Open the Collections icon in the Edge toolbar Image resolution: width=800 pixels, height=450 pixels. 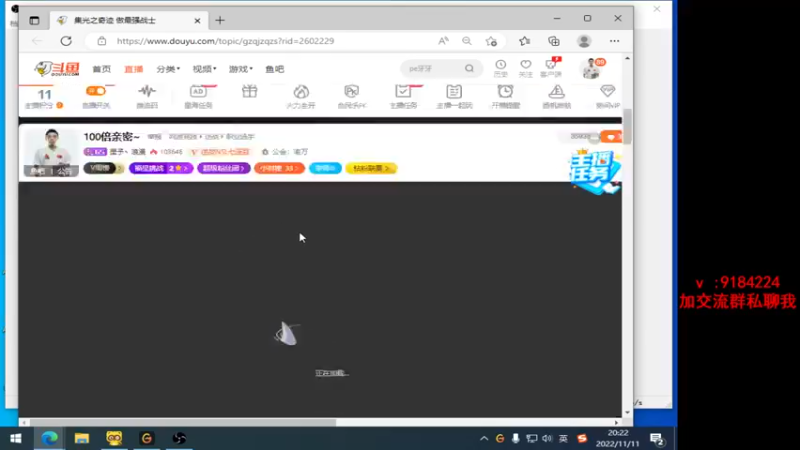pyautogui.click(x=554, y=41)
